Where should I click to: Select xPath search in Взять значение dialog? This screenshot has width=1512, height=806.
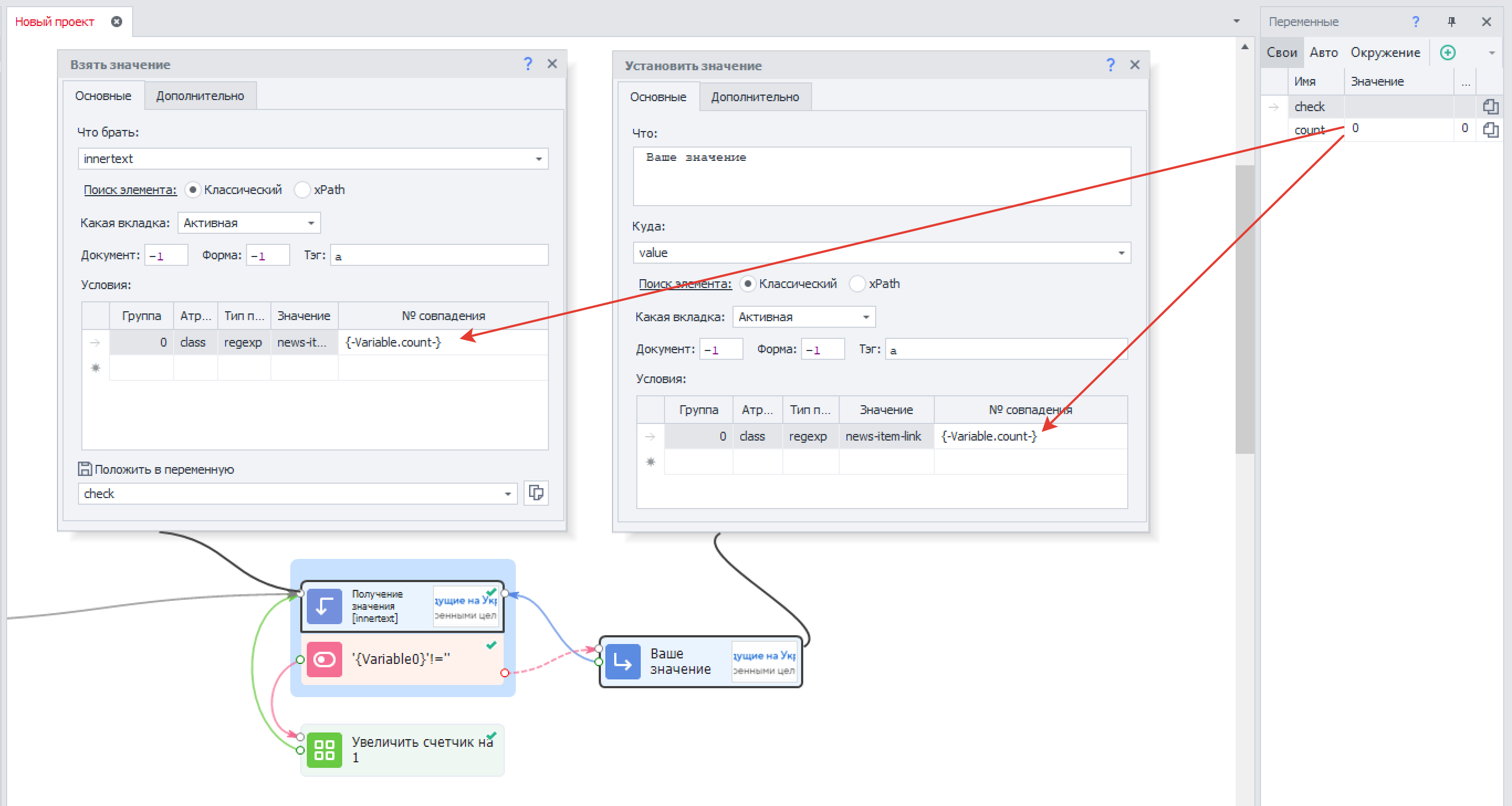pos(302,190)
